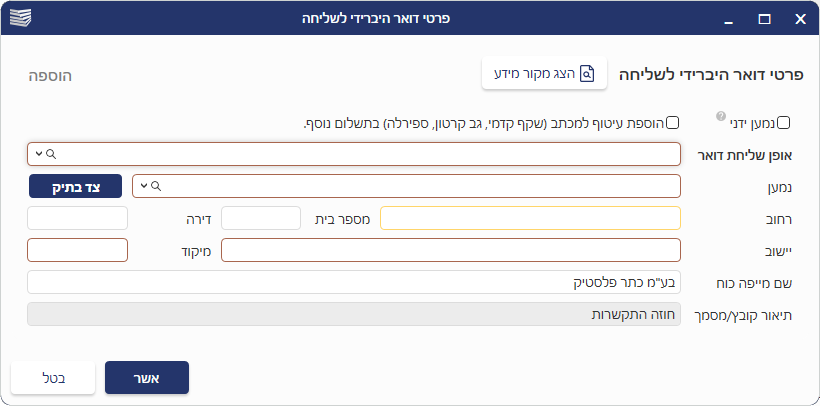Click the magnifier icon in the נמען field
Screen dimensions: 820x406
(x=156, y=186)
